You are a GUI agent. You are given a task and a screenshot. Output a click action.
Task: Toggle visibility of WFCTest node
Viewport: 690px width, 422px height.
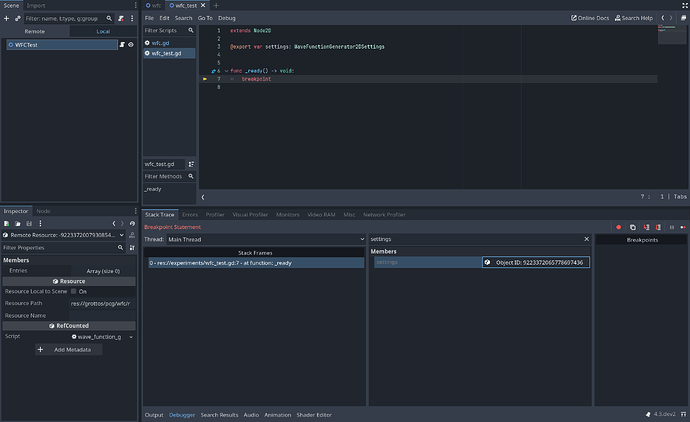click(131, 44)
